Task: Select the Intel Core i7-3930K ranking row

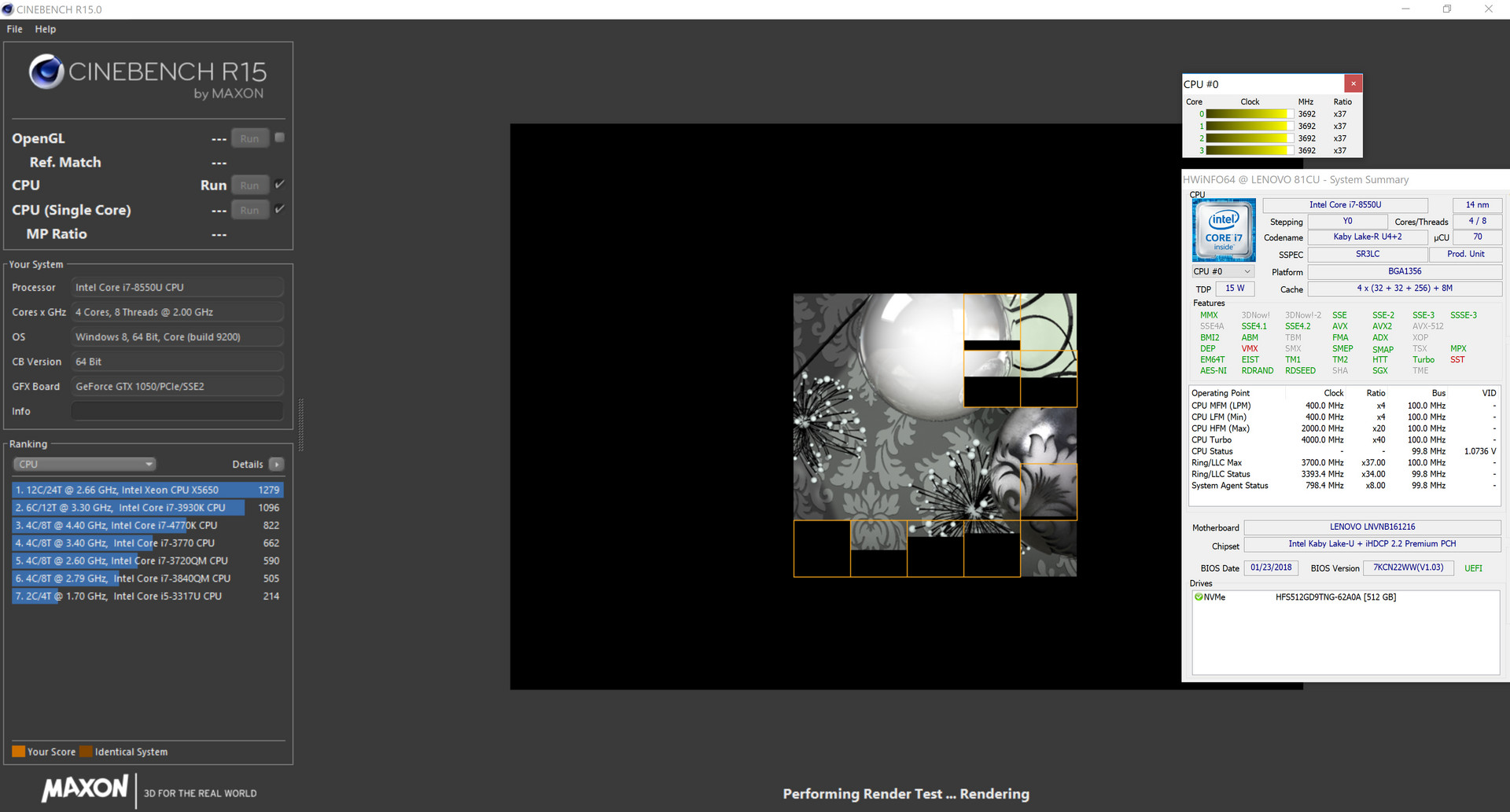Action: coord(148,508)
